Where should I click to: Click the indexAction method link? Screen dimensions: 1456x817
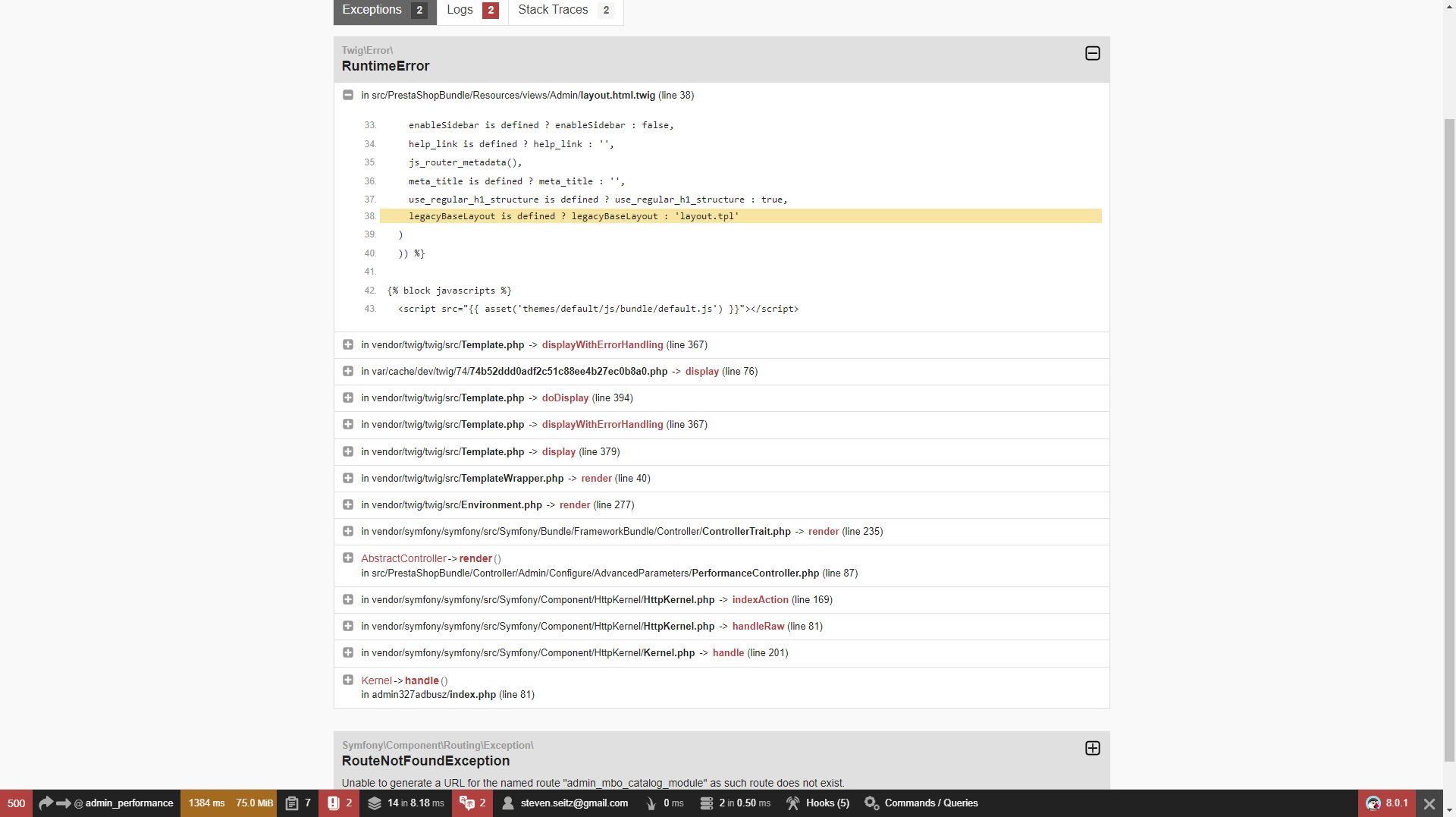[760, 599]
